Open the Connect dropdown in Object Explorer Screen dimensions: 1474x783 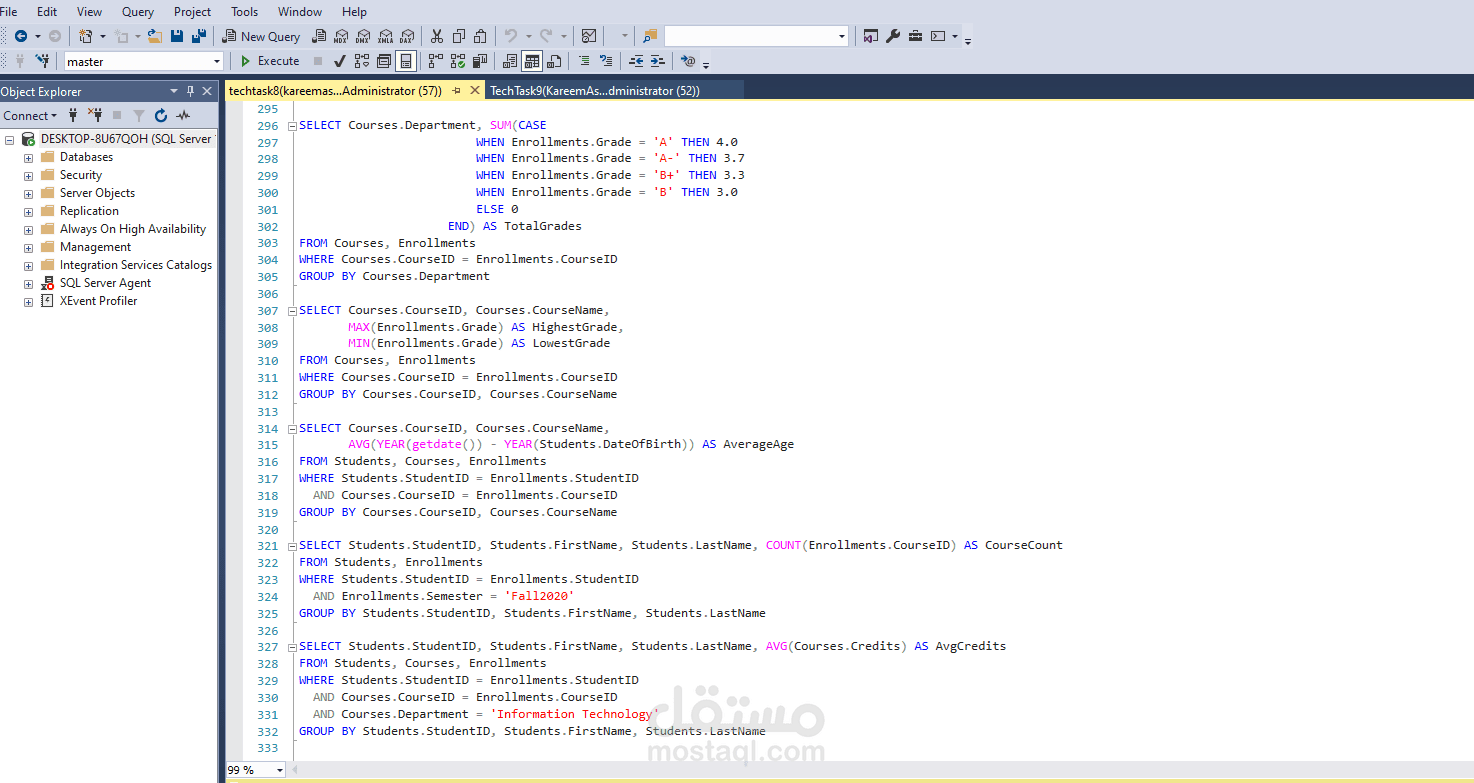tap(30, 115)
